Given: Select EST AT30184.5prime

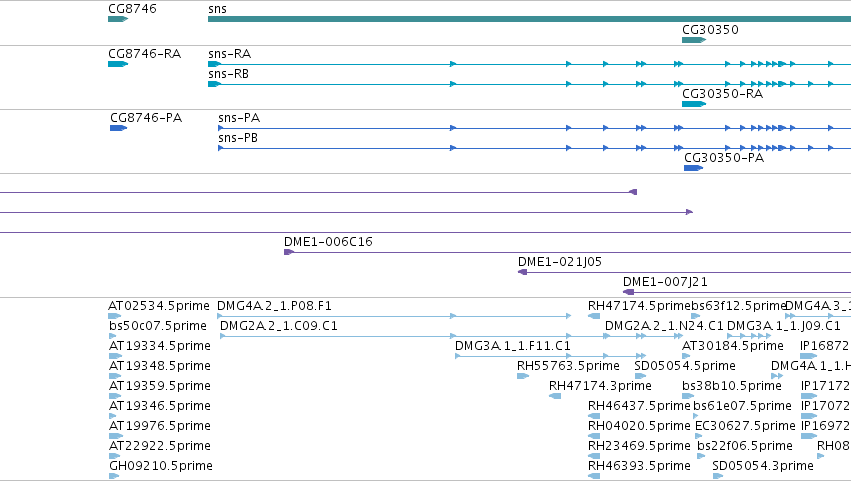Looking at the screenshot, I should [x=733, y=346].
